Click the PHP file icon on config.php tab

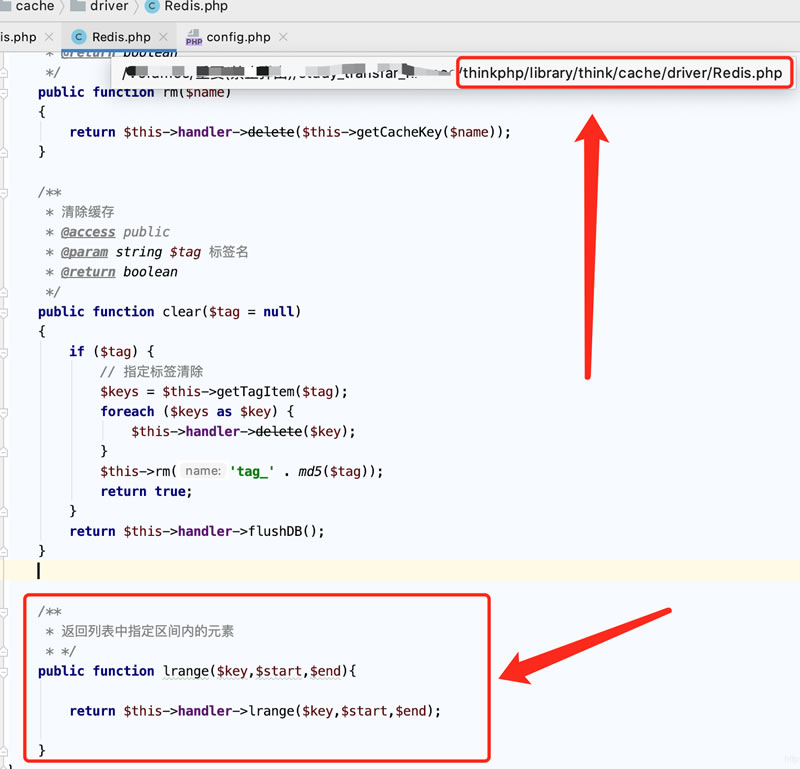click(193, 37)
